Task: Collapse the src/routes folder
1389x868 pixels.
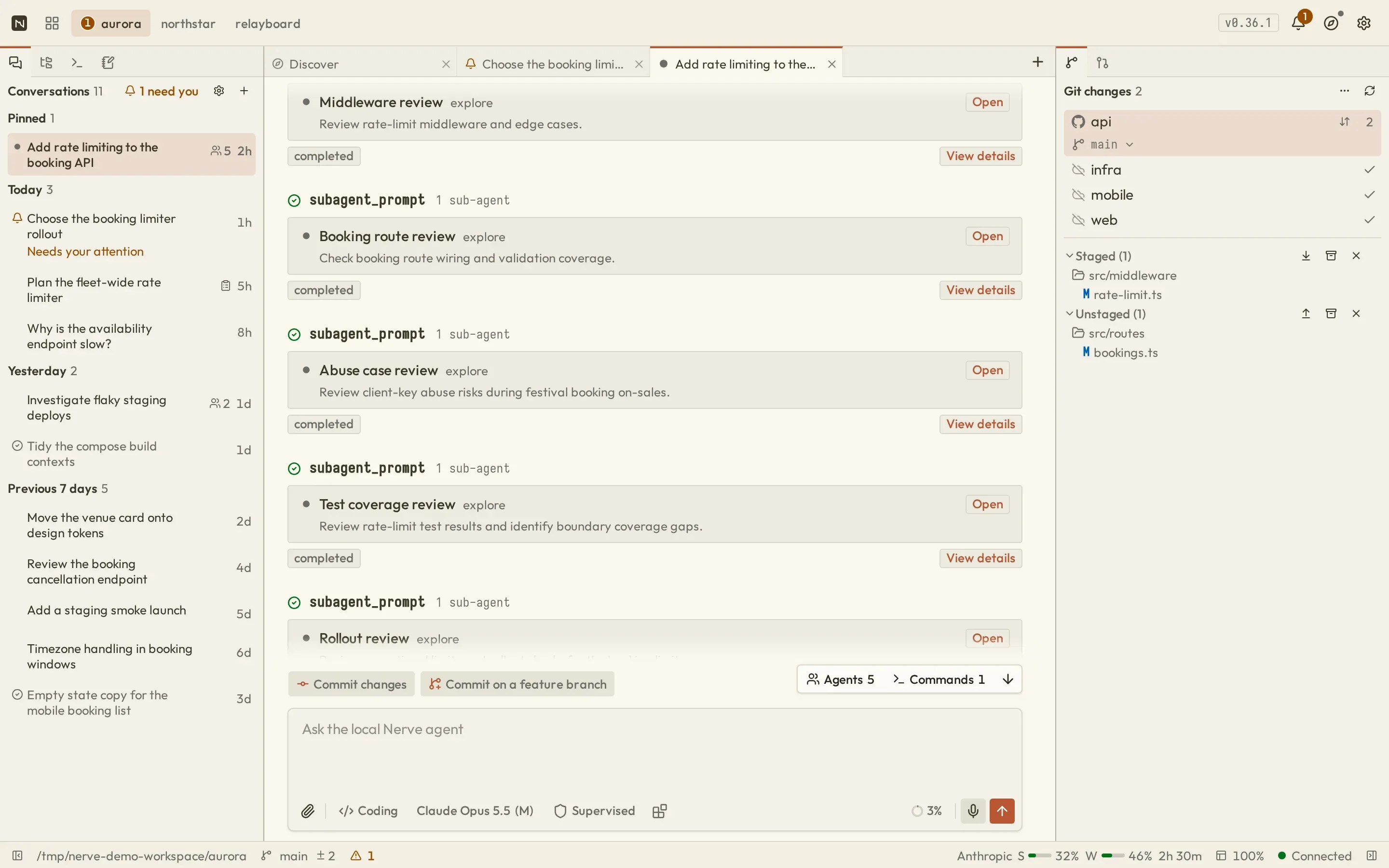Action: coord(1108,333)
